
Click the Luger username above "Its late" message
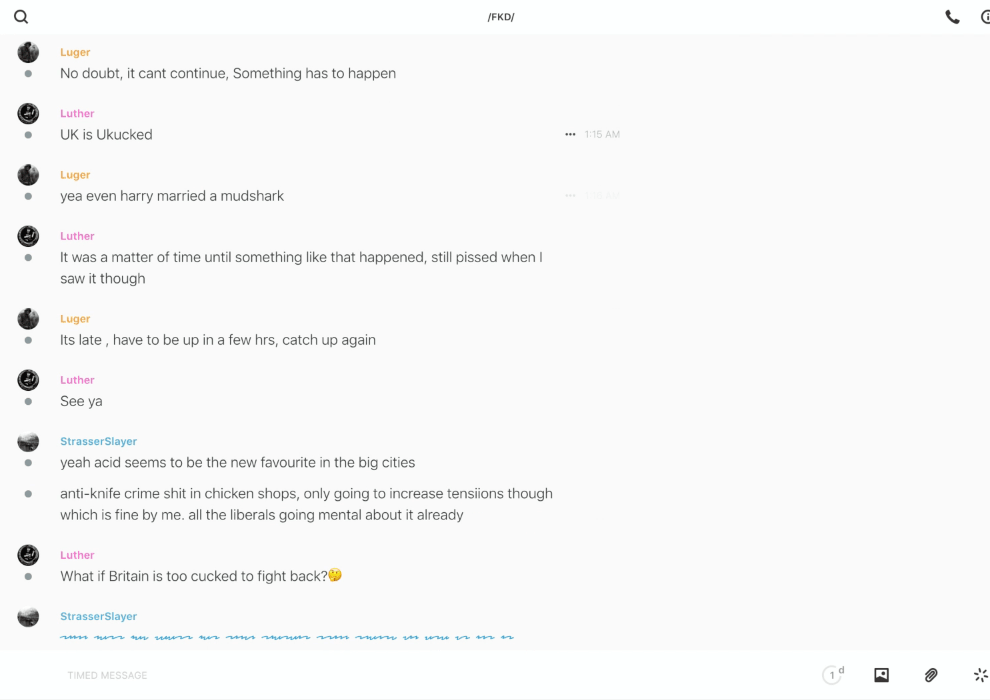75,319
